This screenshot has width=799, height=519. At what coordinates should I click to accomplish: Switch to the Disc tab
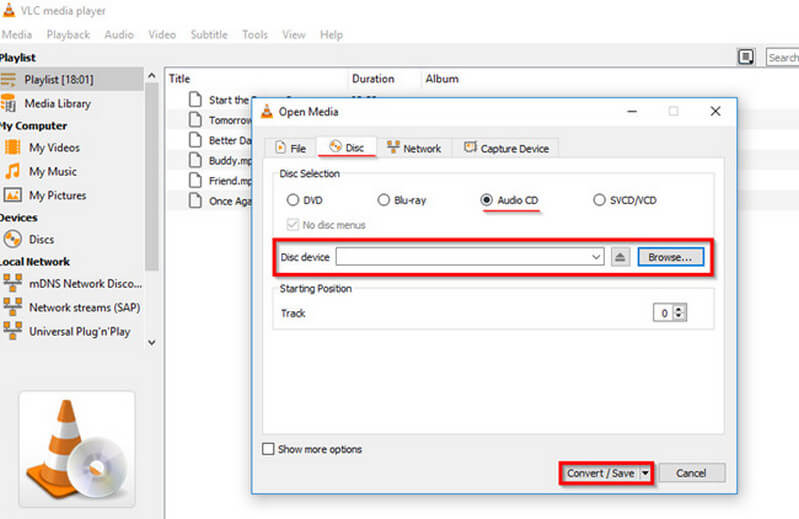(347, 147)
